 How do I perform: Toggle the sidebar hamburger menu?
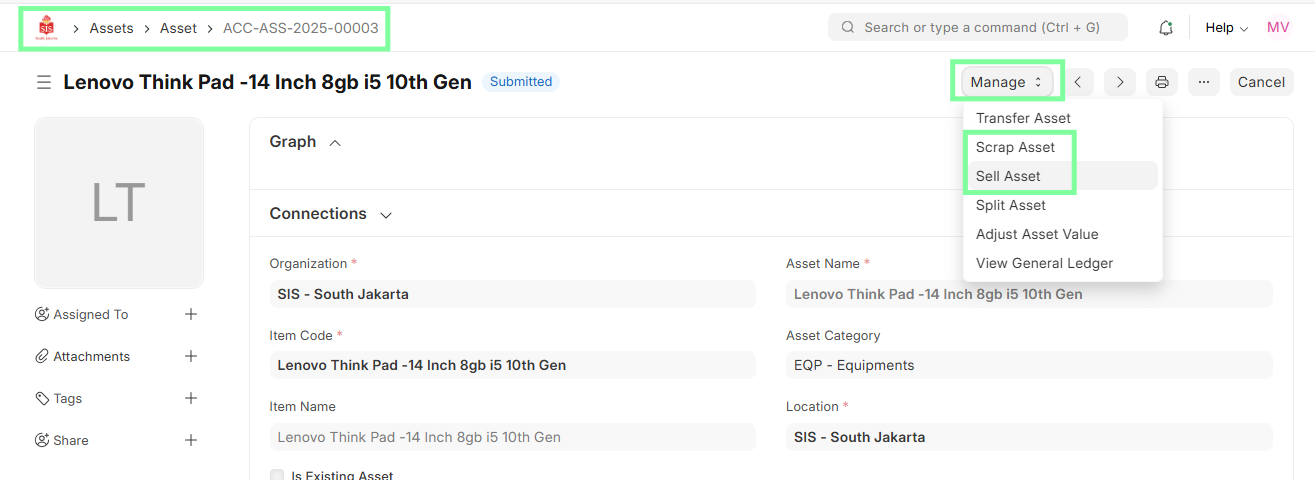[x=44, y=82]
